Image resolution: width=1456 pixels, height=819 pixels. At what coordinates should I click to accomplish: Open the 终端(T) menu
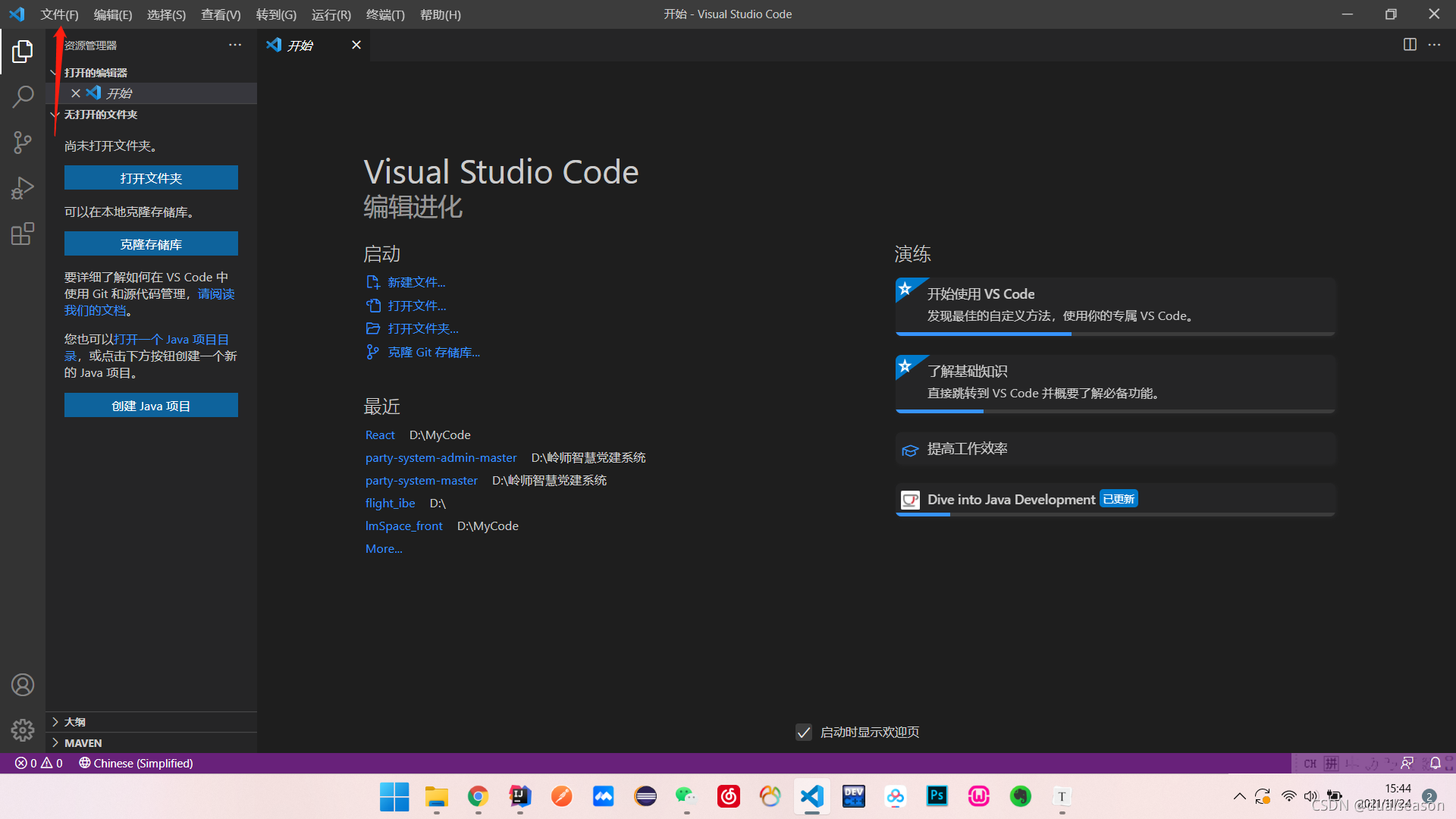click(x=385, y=14)
